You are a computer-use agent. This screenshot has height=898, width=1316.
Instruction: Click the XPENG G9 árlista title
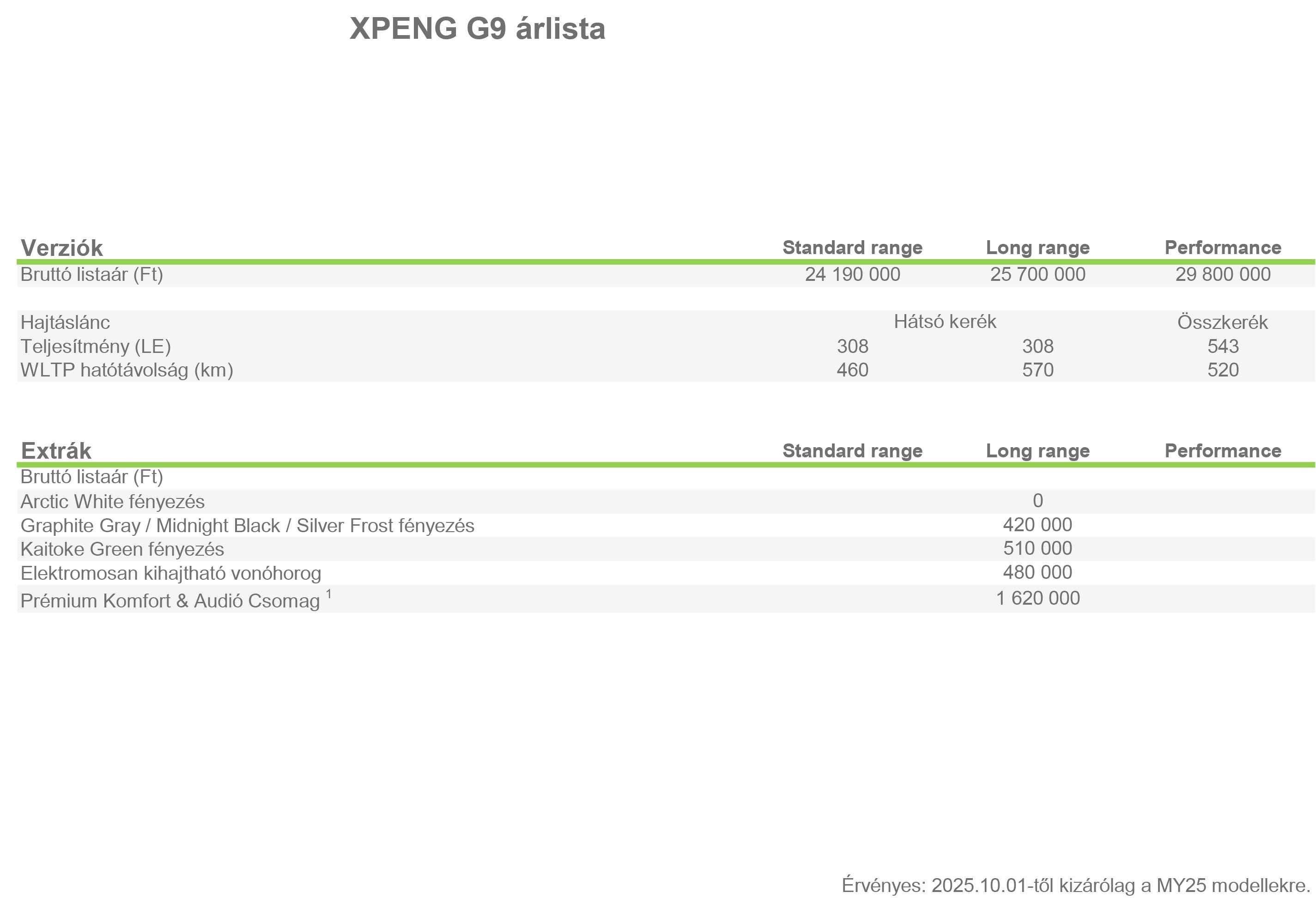477,29
